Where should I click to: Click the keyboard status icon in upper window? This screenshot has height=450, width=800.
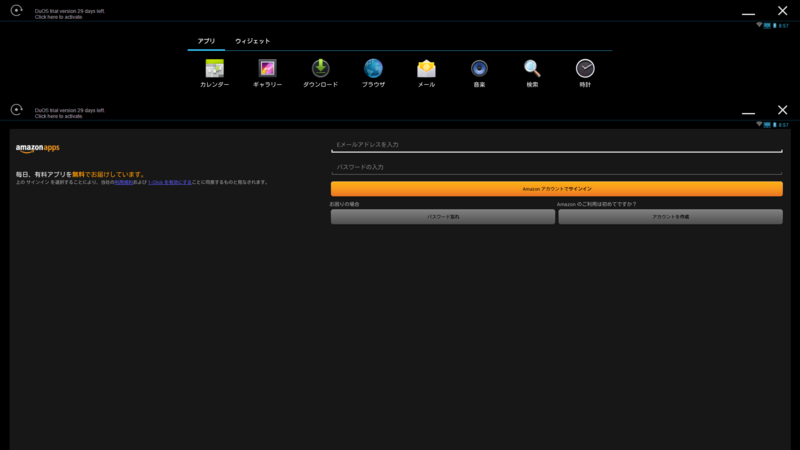pyautogui.click(x=767, y=26)
